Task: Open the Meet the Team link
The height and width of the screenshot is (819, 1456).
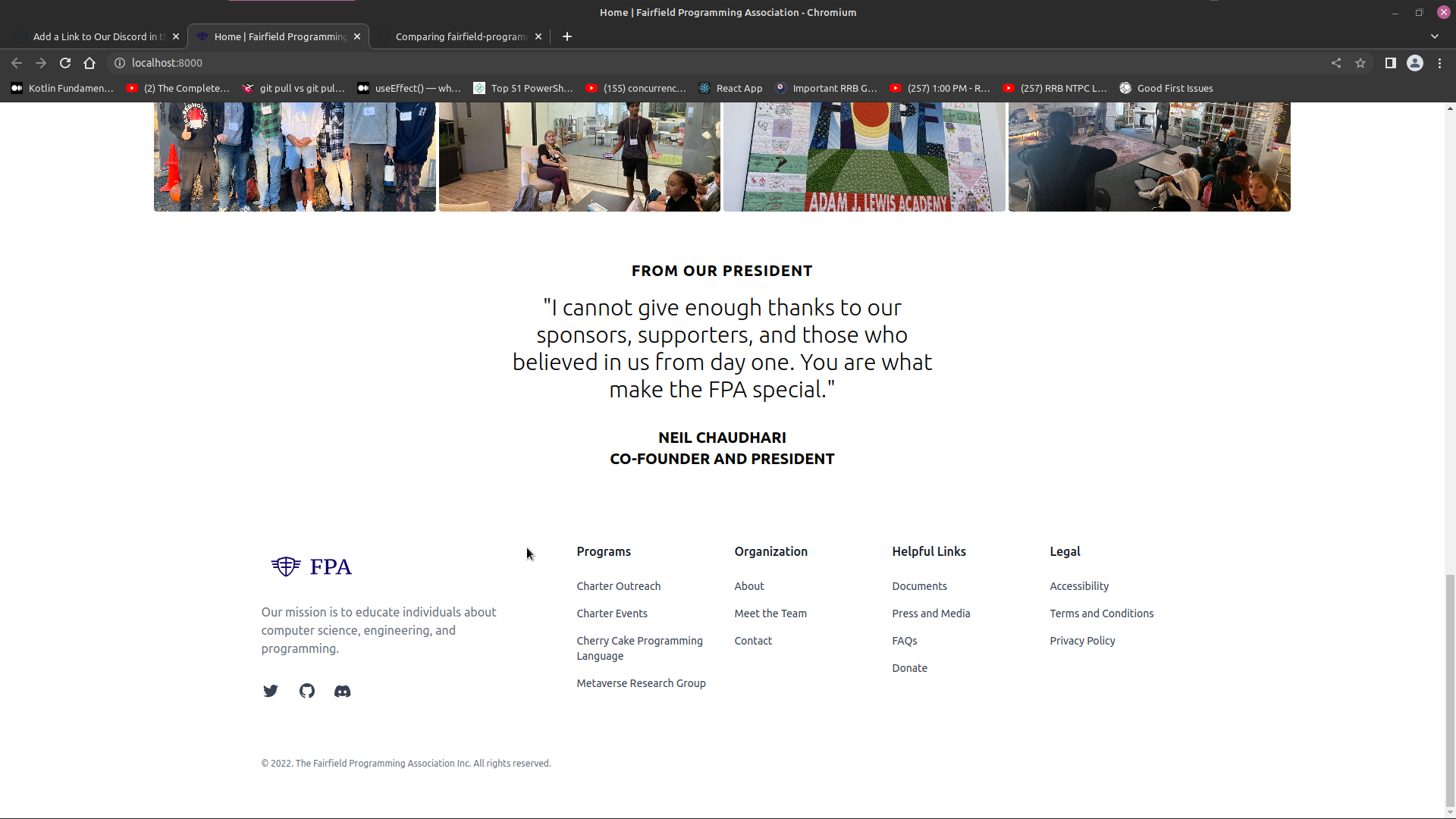Action: pos(770,613)
